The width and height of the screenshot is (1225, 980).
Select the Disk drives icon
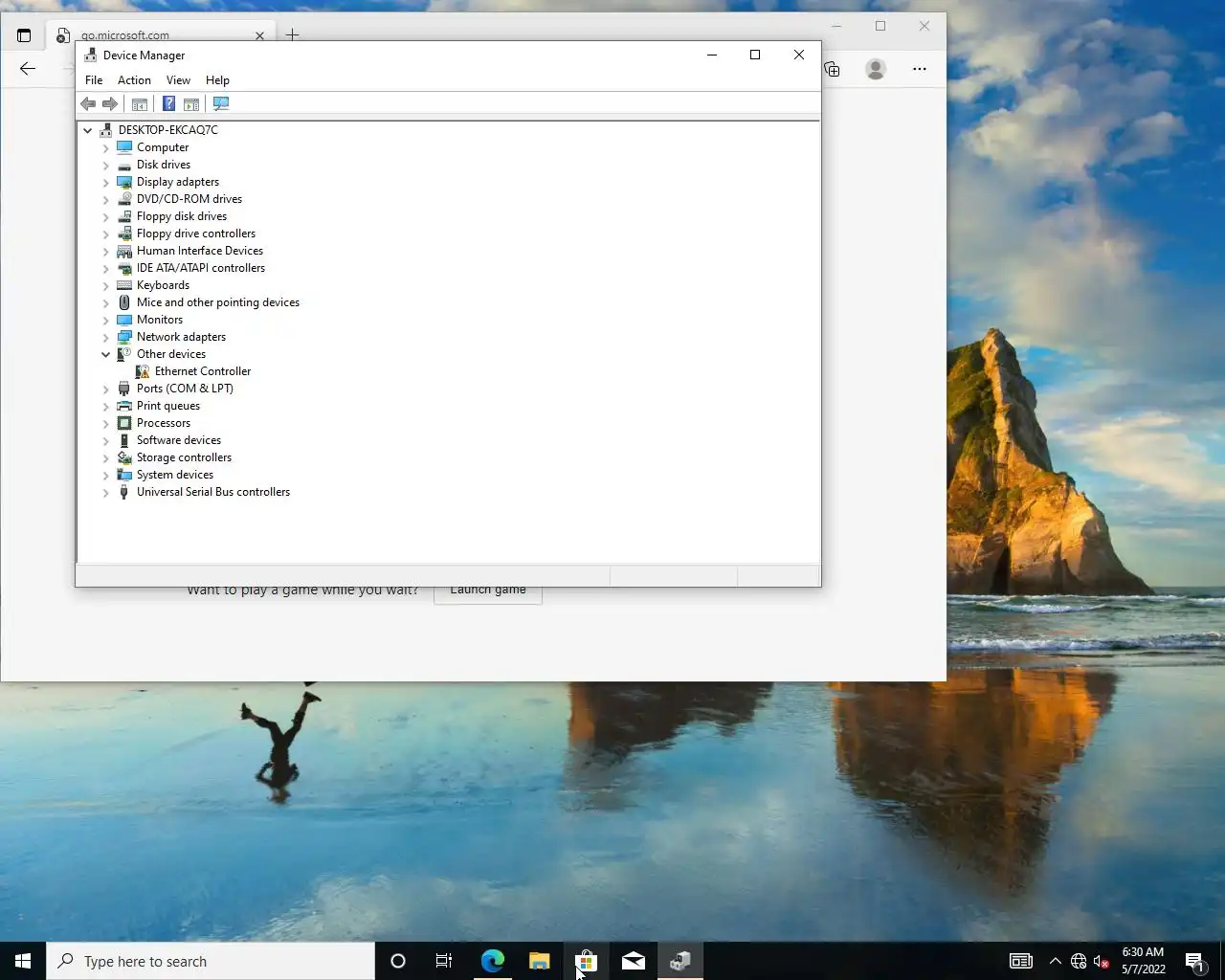(124, 165)
